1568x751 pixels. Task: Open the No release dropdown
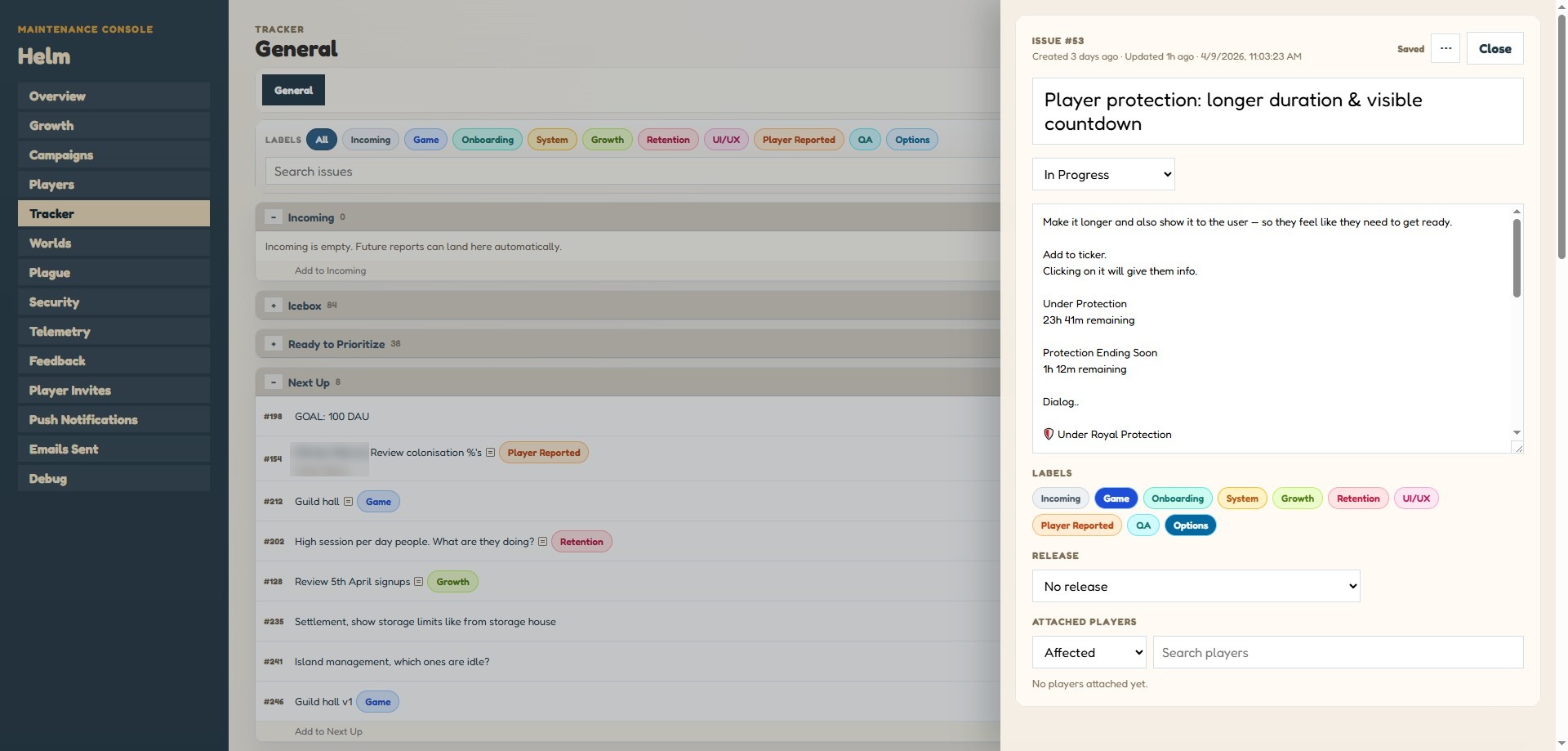pos(1196,586)
